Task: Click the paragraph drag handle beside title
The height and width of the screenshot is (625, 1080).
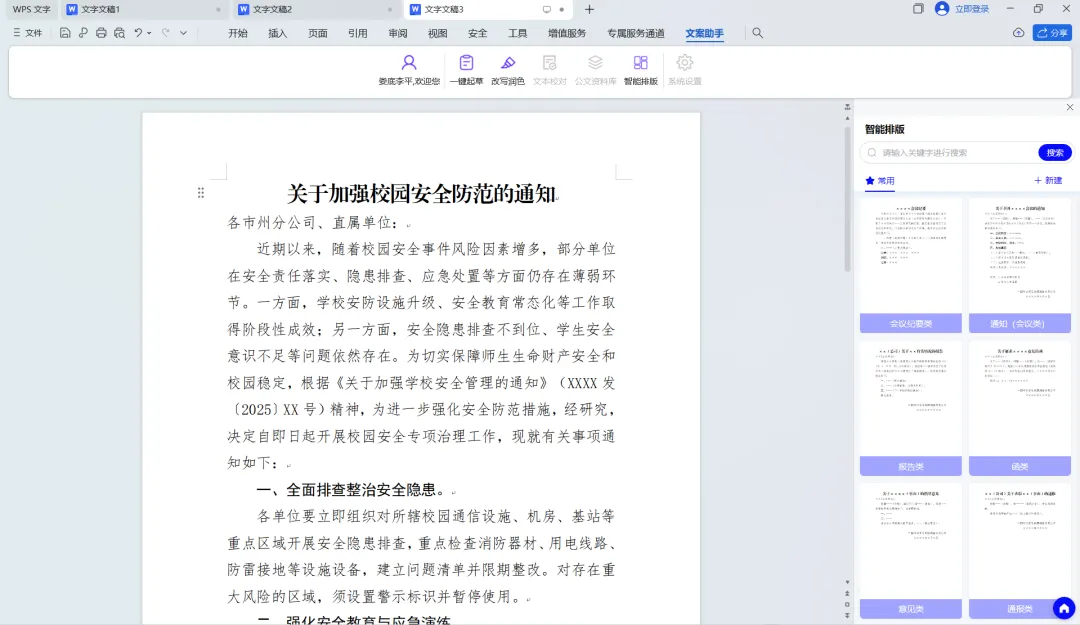Action: pyautogui.click(x=200, y=193)
